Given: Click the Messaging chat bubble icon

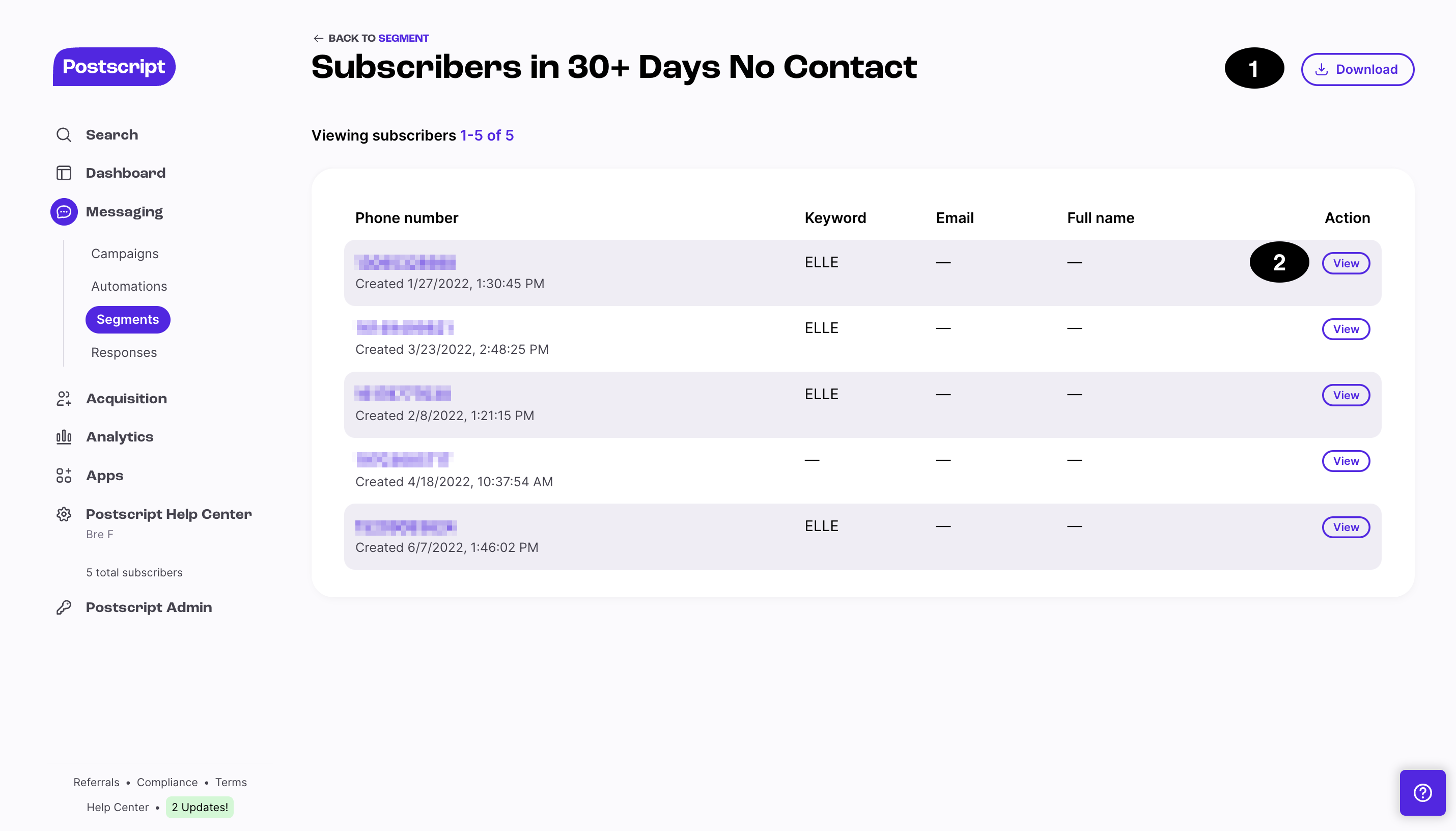Looking at the screenshot, I should pos(64,212).
